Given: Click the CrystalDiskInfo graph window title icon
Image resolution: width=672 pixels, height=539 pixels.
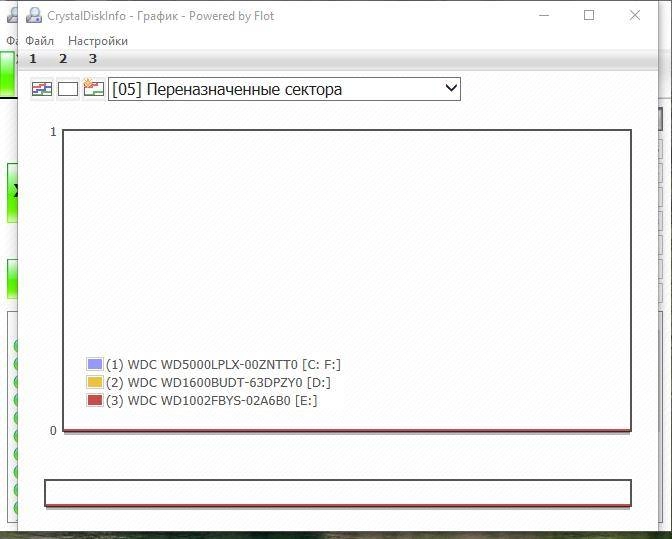Looking at the screenshot, I should [34, 16].
